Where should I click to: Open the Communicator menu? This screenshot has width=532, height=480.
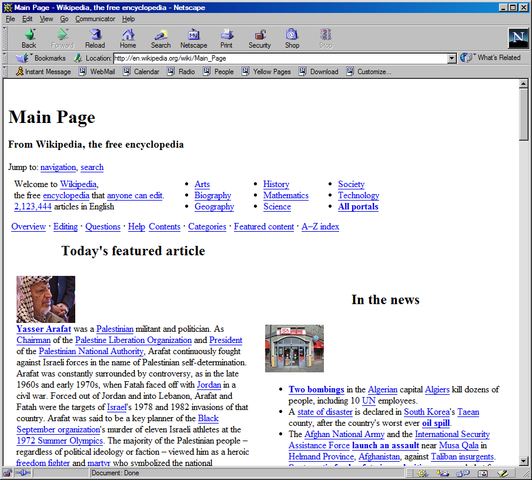pos(95,19)
